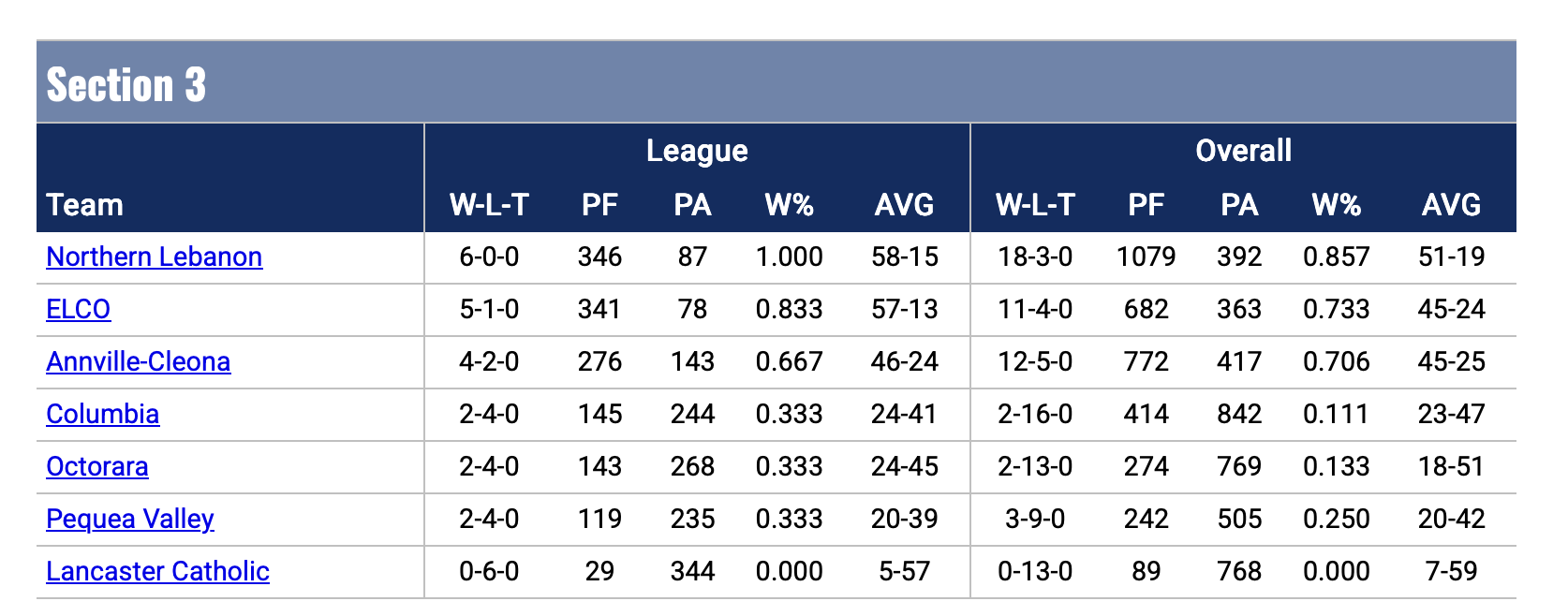1568x616 pixels.
Task: Click the Overall AVG column header
Action: pos(1451,204)
